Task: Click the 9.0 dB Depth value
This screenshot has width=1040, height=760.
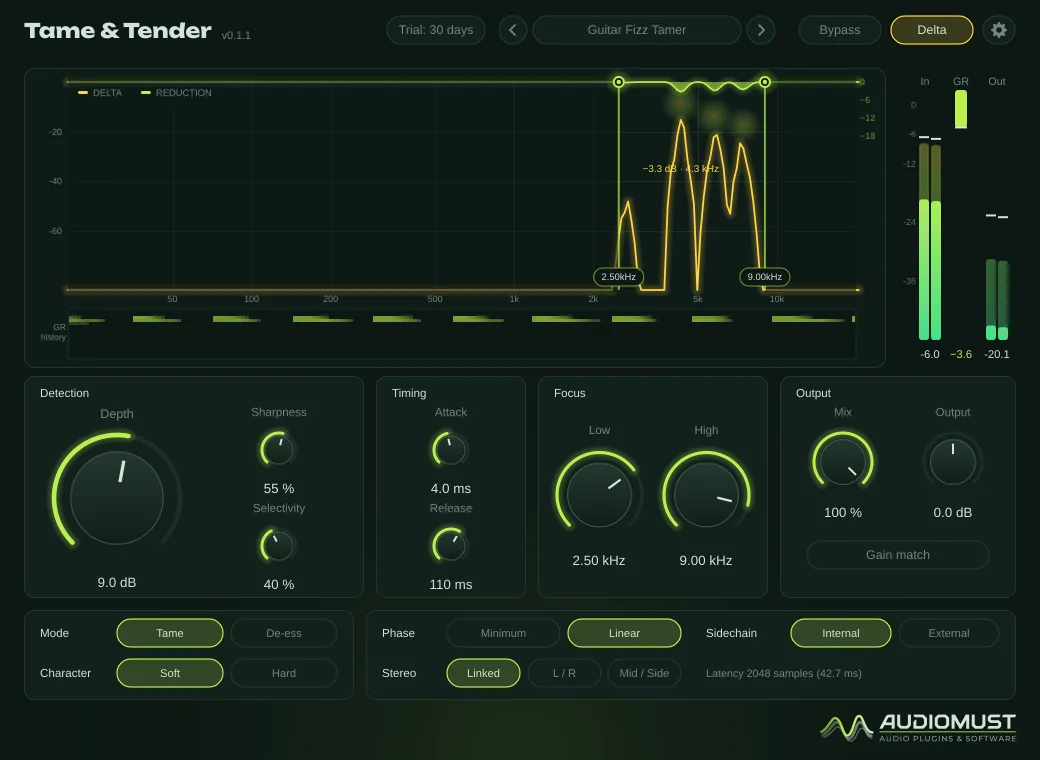Action: pyautogui.click(x=117, y=582)
